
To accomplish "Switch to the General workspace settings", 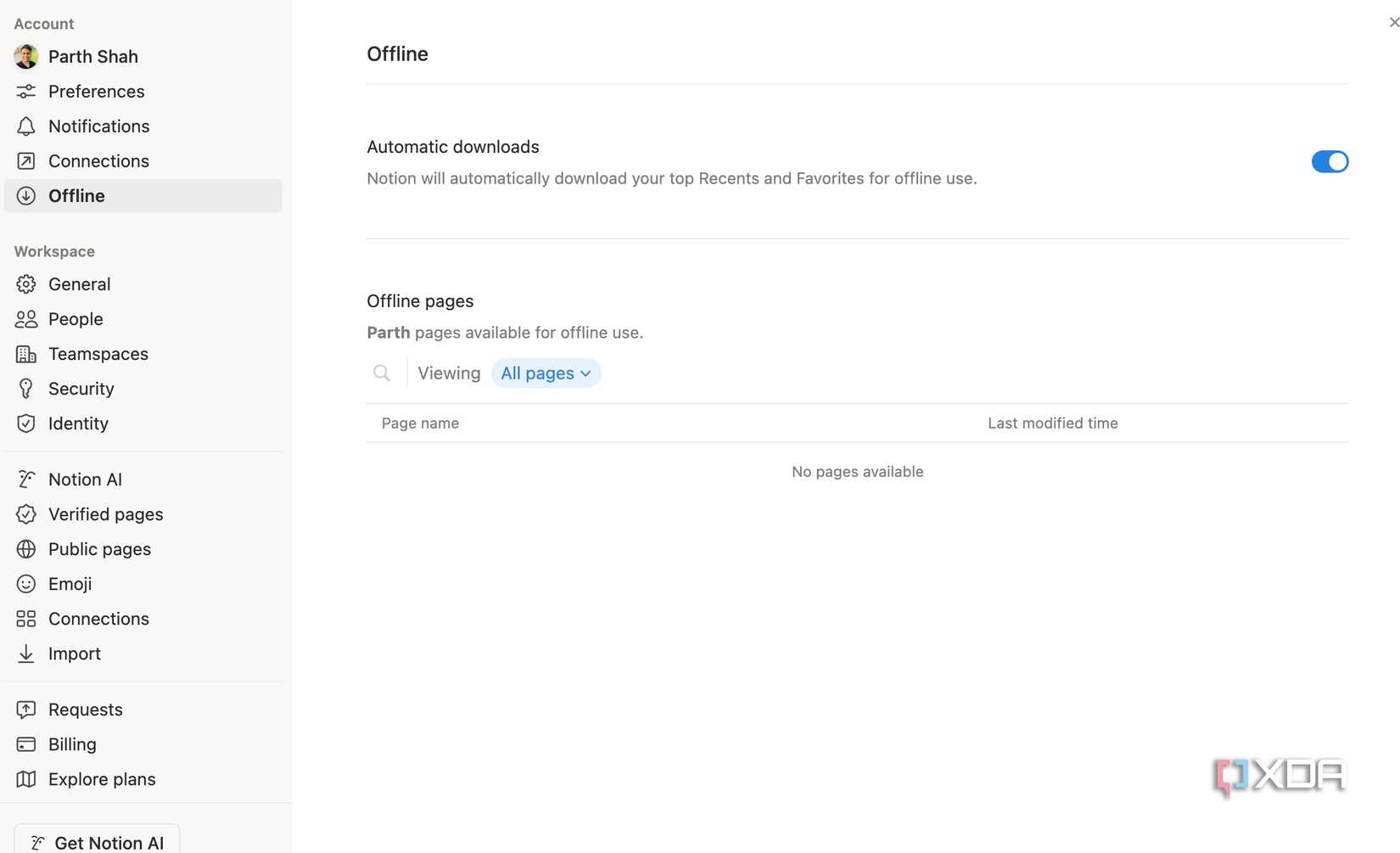I will 79,283.
